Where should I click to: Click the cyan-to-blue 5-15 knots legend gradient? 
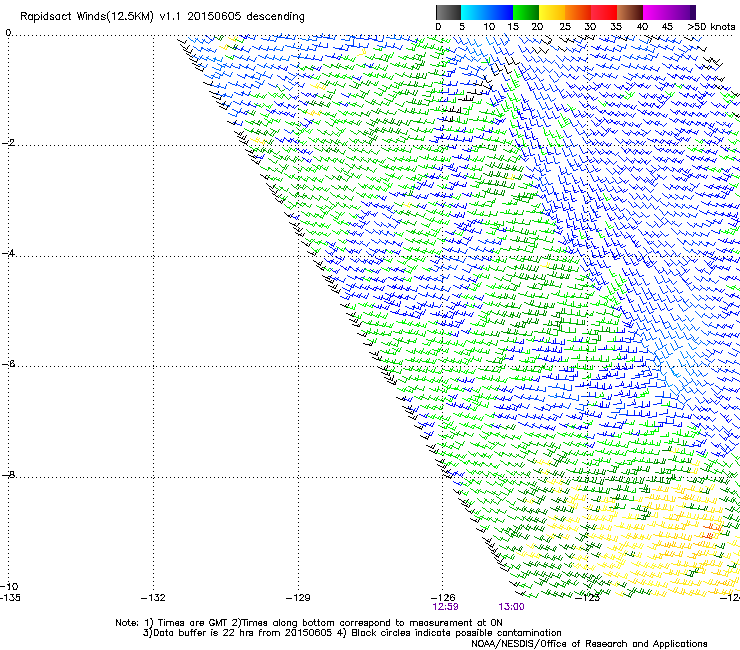487,12
